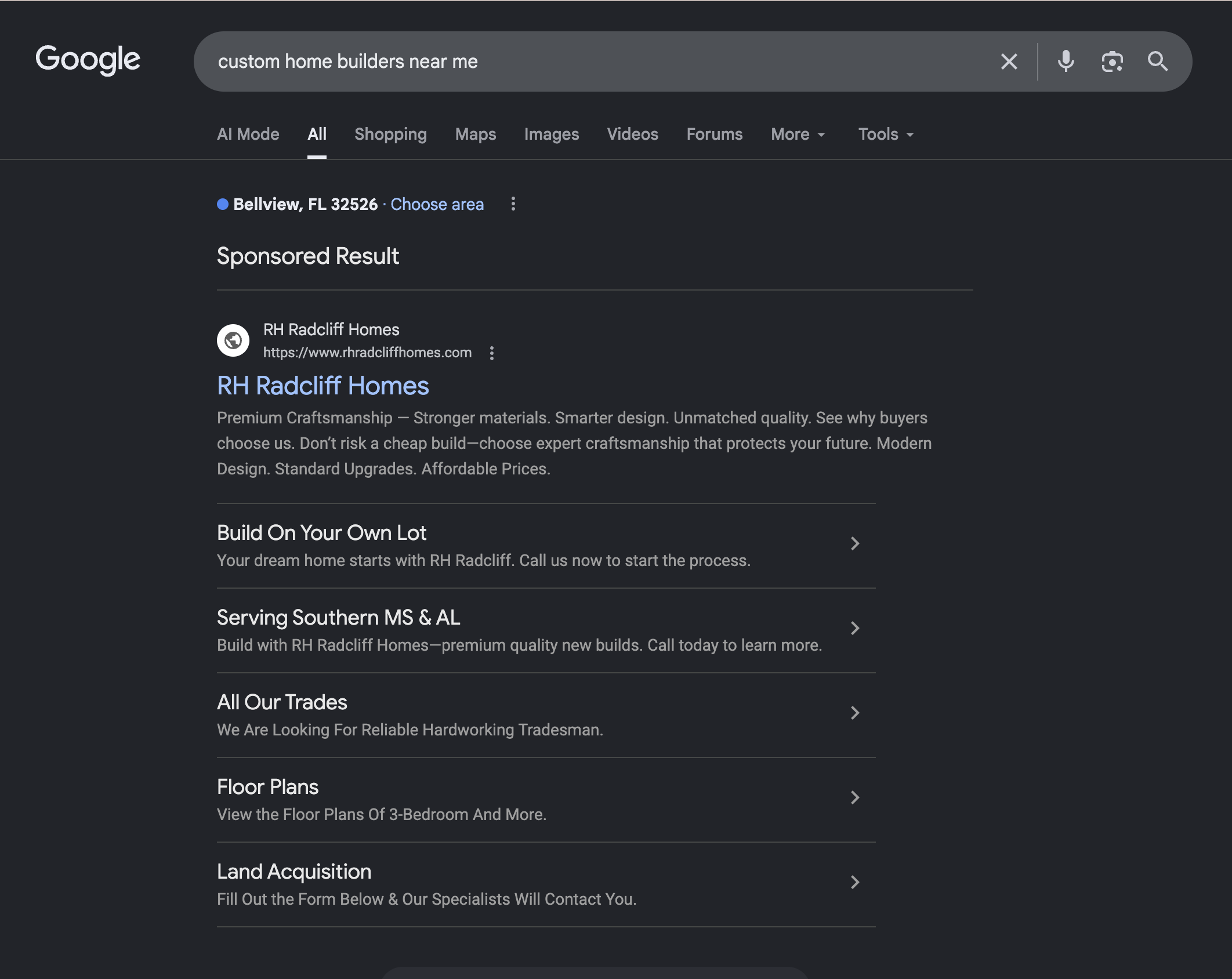Click the Google logo
This screenshot has height=979, width=1232.
(88, 60)
